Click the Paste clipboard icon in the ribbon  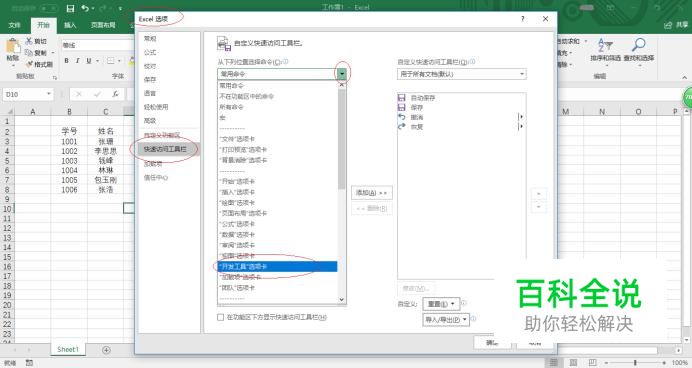(x=12, y=46)
